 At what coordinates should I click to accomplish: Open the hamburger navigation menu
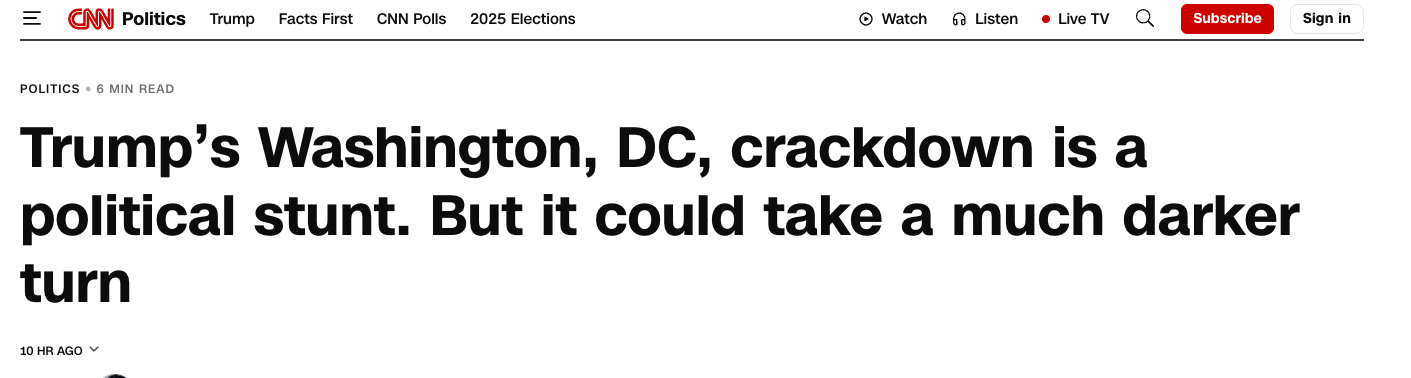pyautogui.click(x=32, y=18)
